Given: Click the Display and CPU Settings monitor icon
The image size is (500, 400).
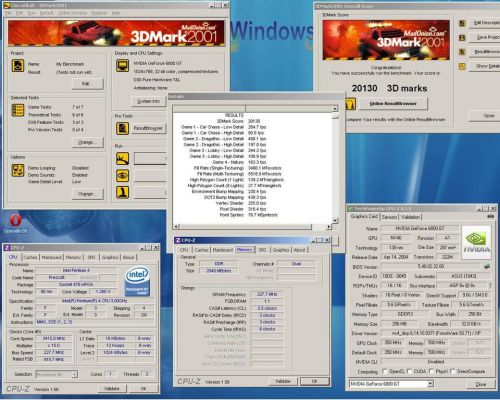Looking at the screenshot, I should tap(122, 66).
